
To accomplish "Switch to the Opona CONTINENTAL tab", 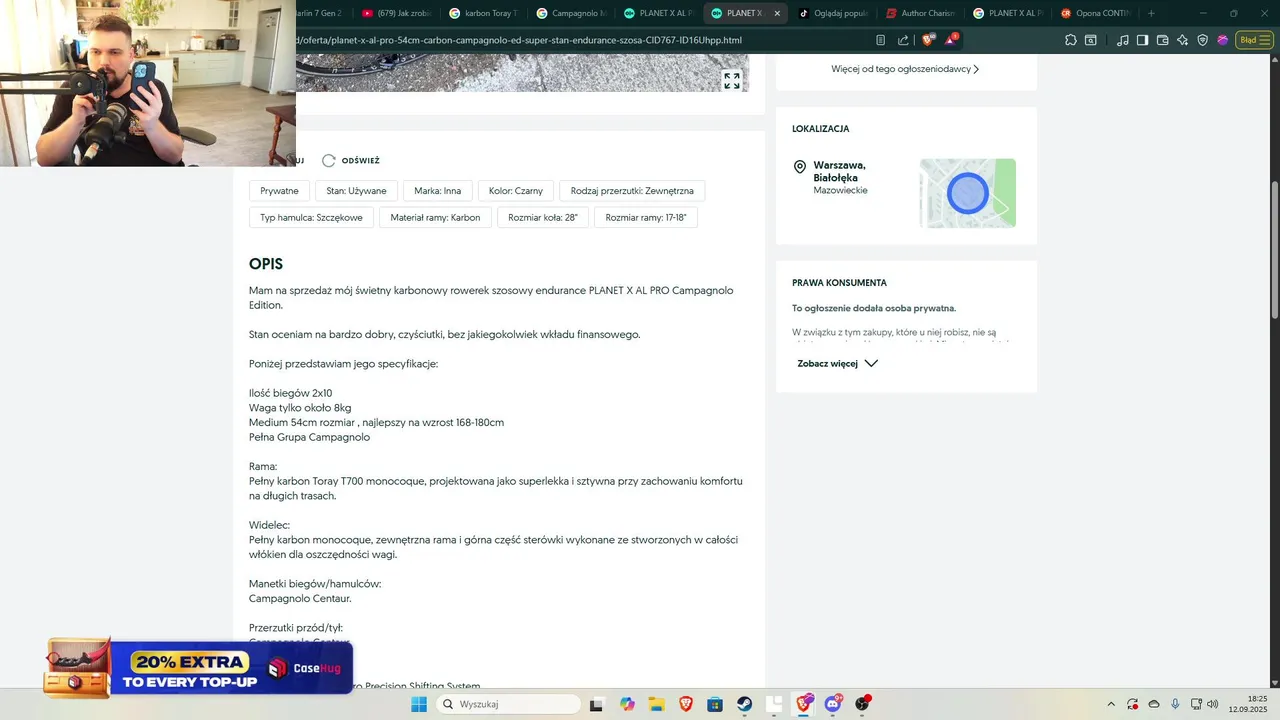I will pos(1094,13).
